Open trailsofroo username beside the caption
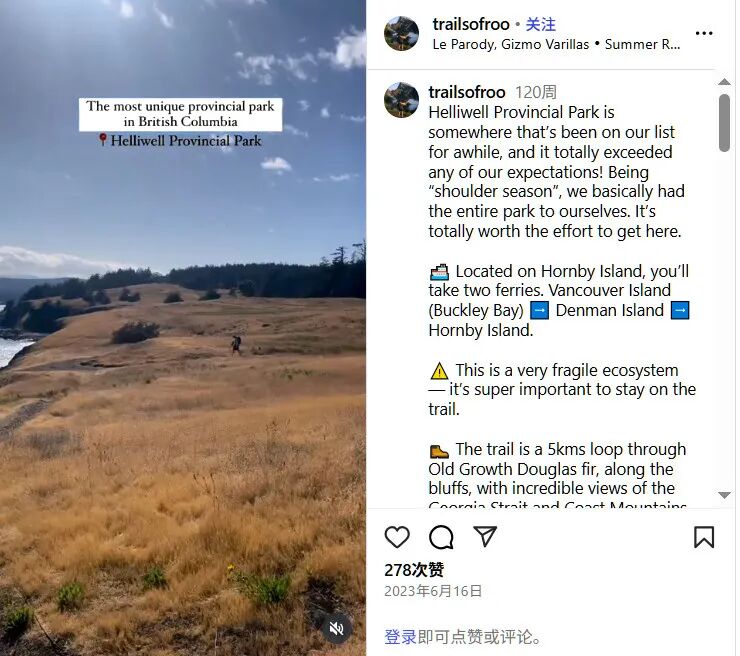The height and width of the screenshot is (656, 740). (x=467, y=92)
